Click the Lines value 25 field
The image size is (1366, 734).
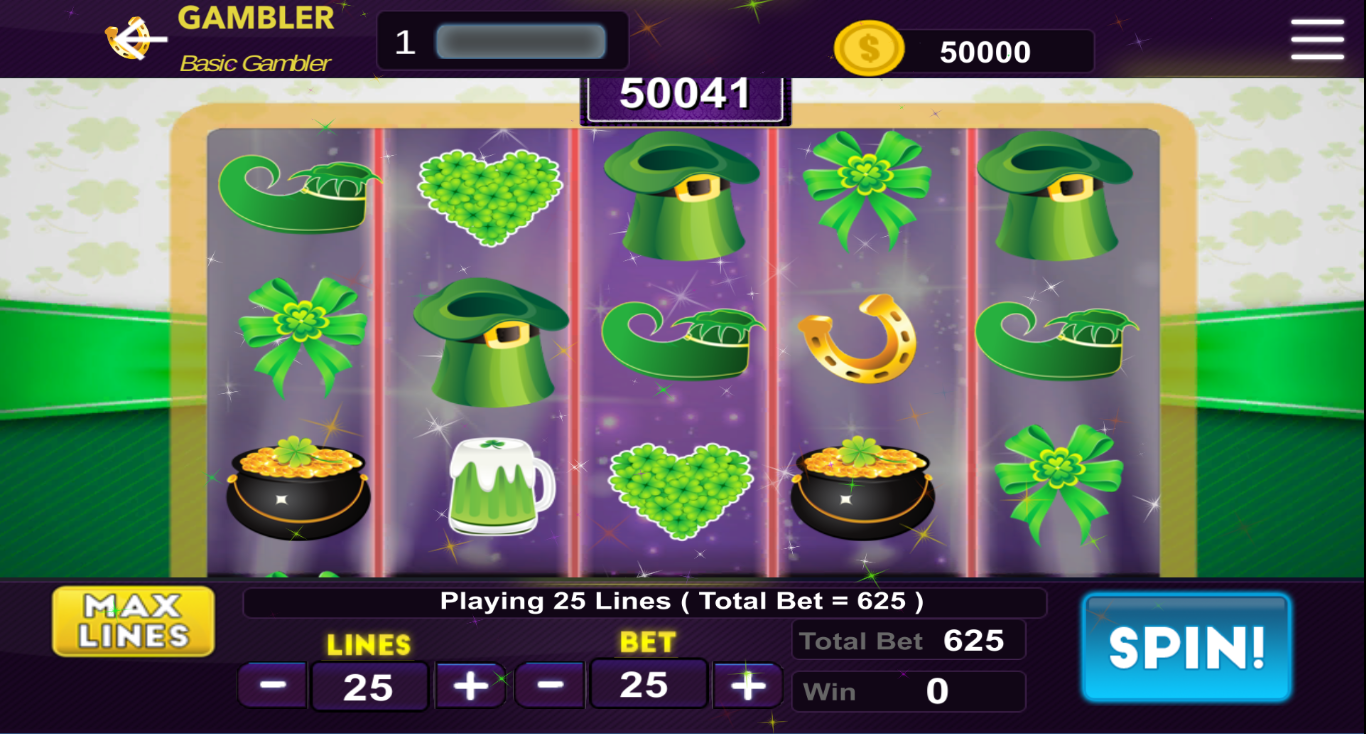[369, 687]
